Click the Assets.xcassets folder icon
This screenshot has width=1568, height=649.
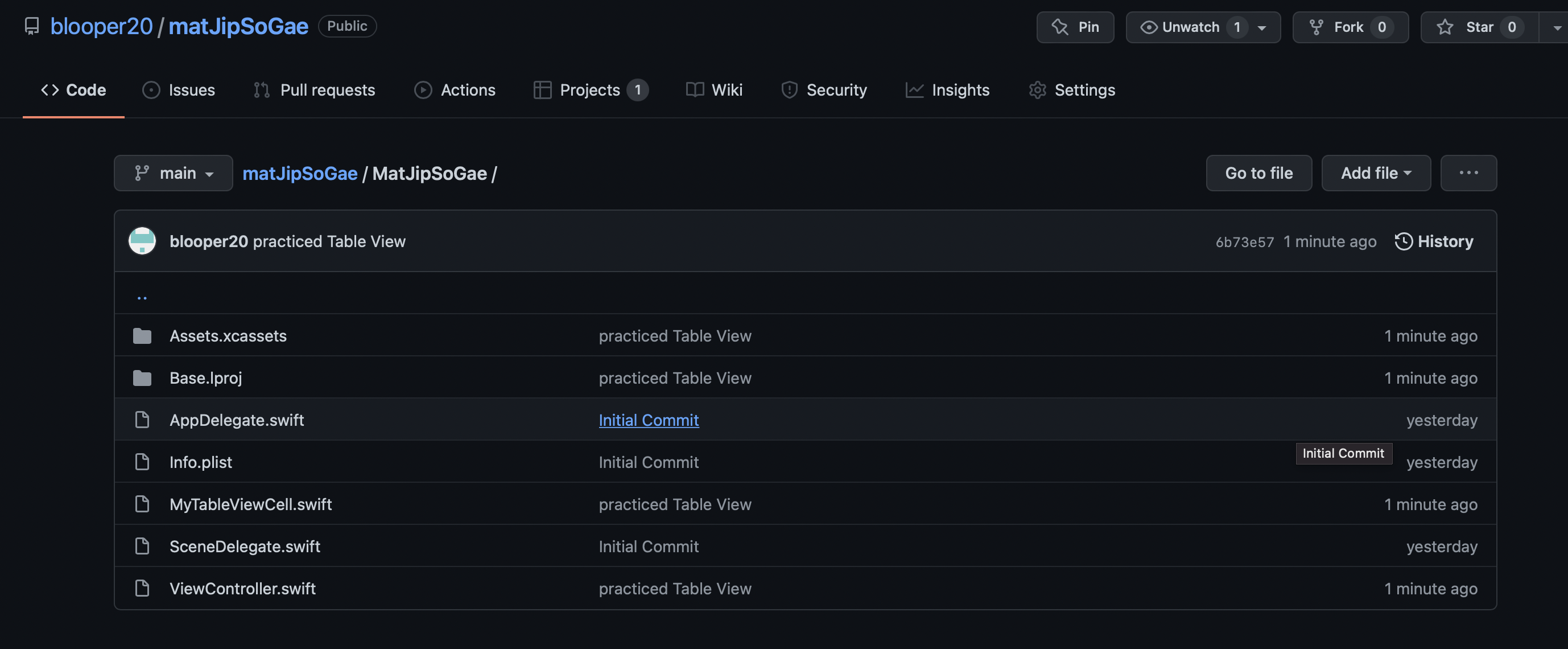[x=142, y=336]
